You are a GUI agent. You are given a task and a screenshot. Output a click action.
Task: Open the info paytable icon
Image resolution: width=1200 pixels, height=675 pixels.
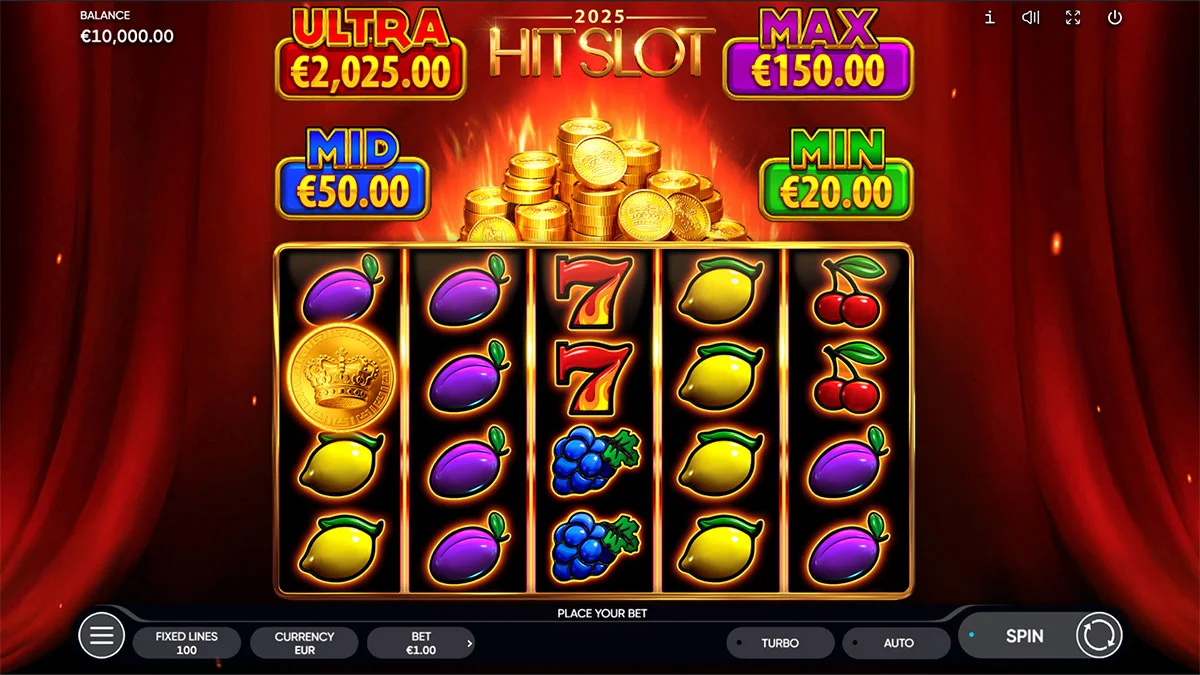[990, 17]
